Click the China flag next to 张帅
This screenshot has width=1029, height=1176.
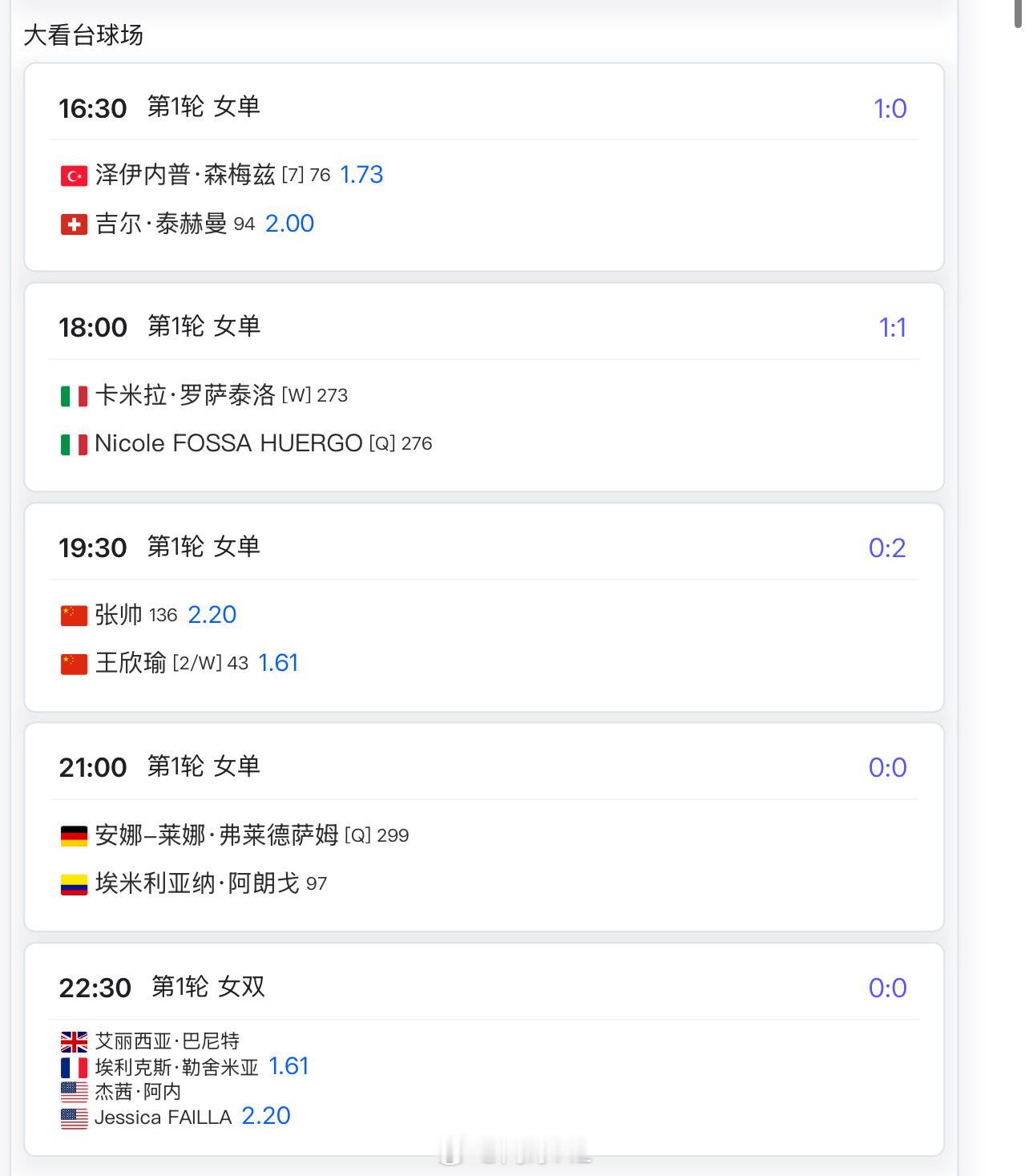pyautogui.click(x=74, y=616)
